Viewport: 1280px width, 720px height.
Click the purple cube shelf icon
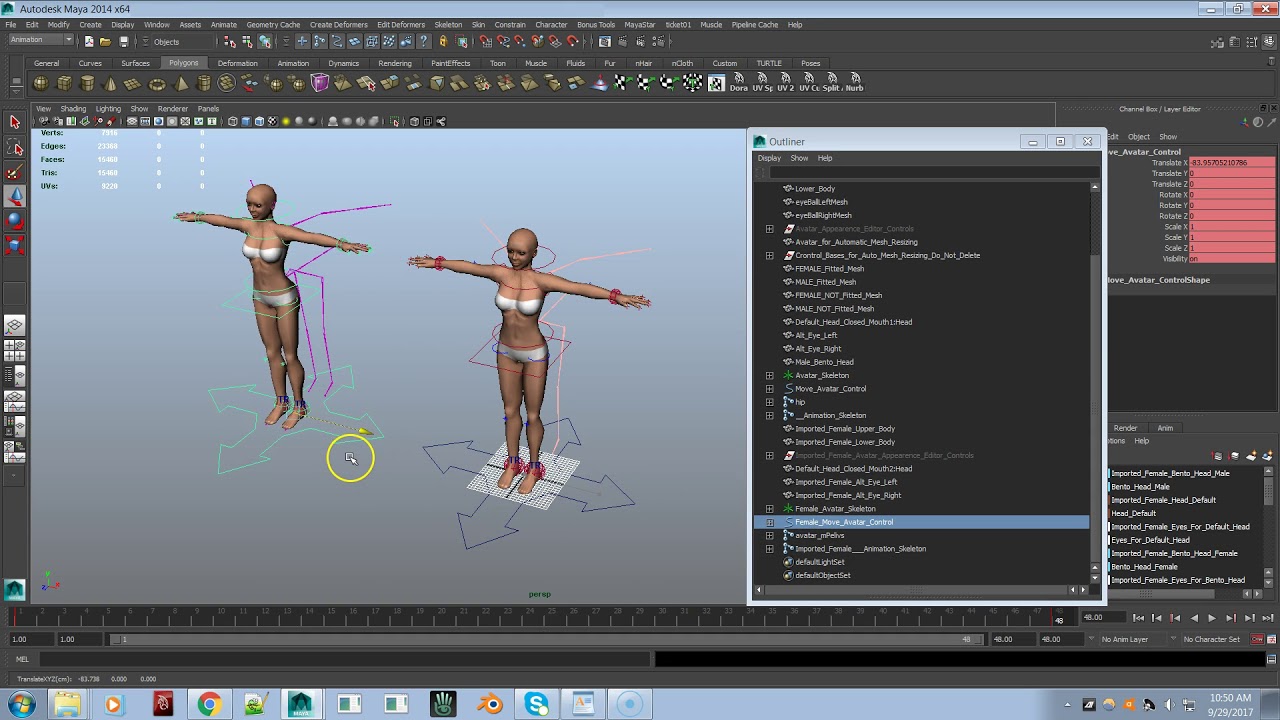[320, 84]
